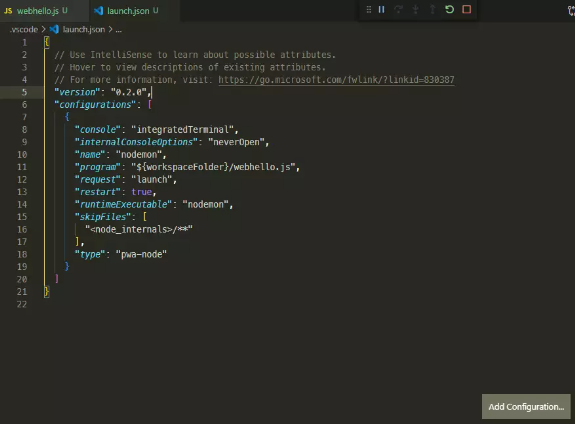
Task: Grab the debug toolbar drag handle
Action: pyautogui.click(x=368, y=10)
